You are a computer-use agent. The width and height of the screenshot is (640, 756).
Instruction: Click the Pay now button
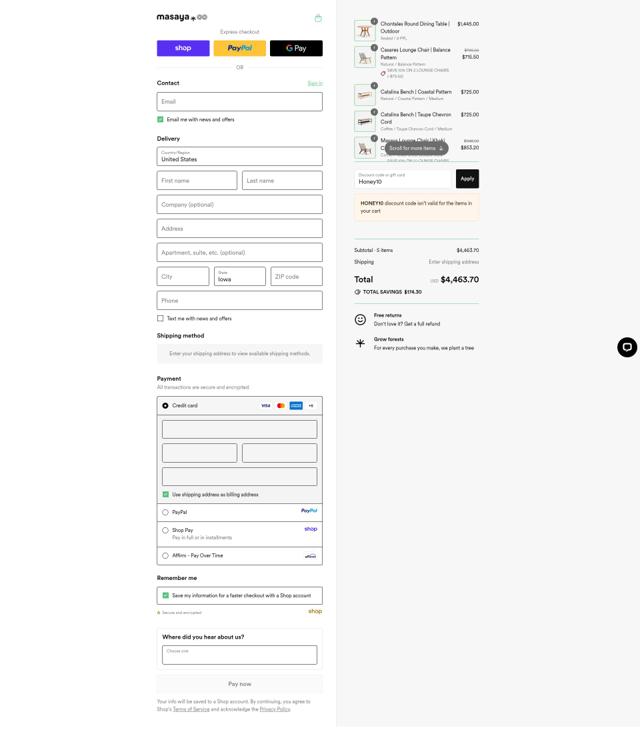[x=240, y=684]
